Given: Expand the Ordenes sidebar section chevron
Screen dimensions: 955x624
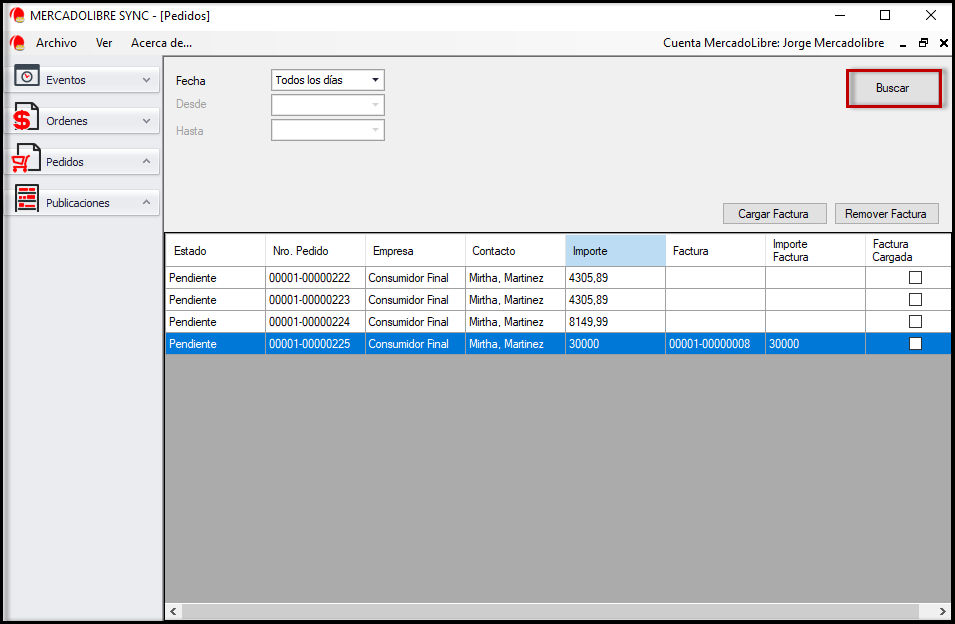Looking at the screenshot, I should pyautogui.click(x=146, y=121).
